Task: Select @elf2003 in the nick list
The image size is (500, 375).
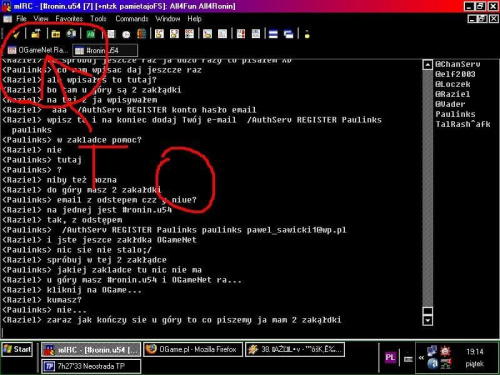Action: click(x=455, y=74)
